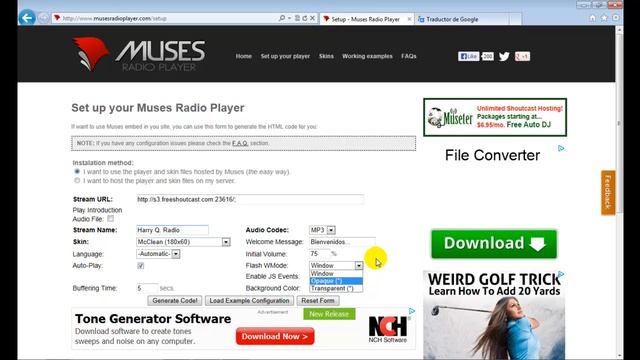The height and width of the screenshot is (360, 640).
Task: Open the FAQs menu item
Action: pos(409,56)
